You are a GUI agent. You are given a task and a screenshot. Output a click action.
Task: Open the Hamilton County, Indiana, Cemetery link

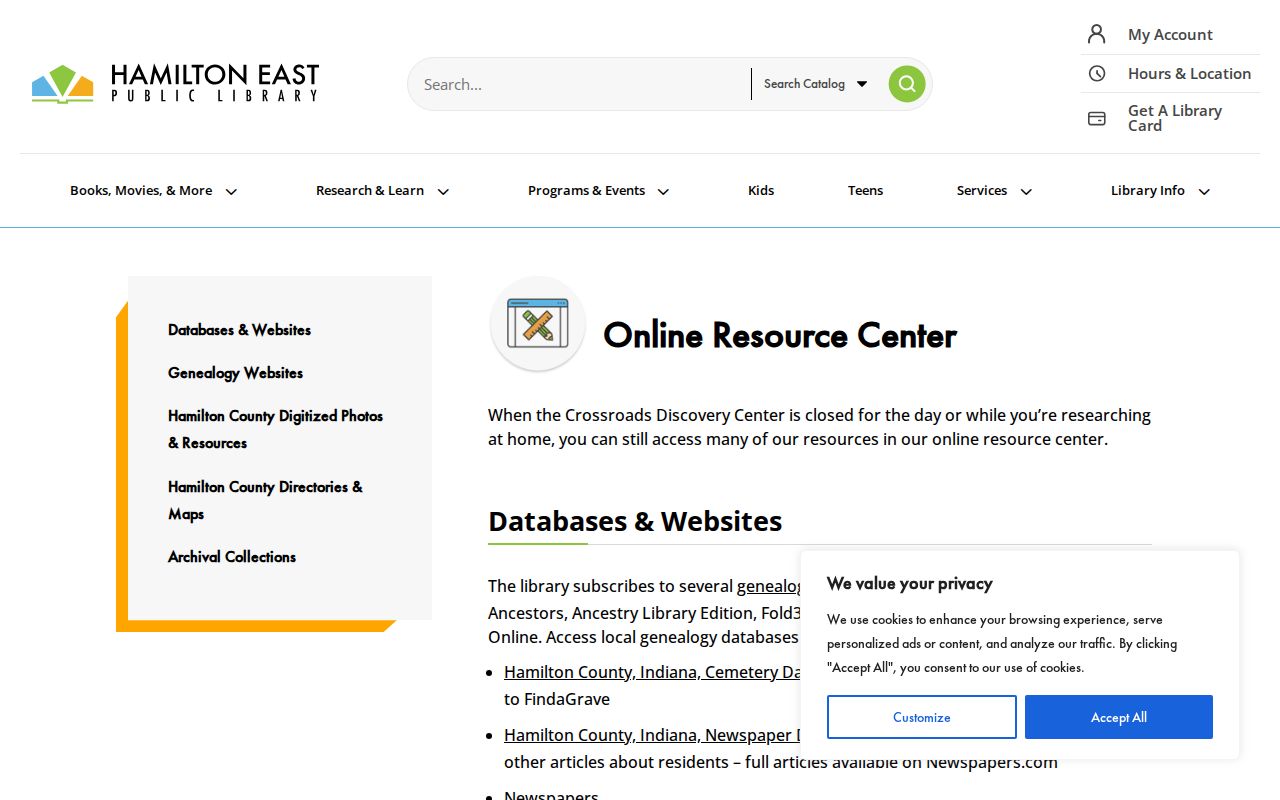coord(652,672)
